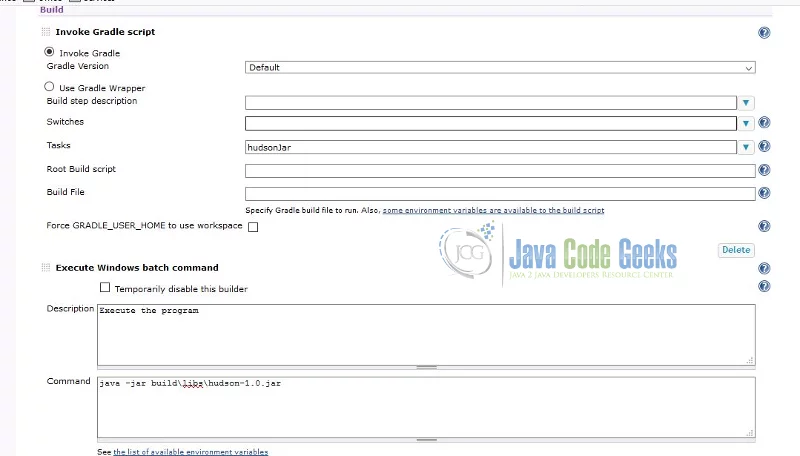Select the Use Gradle Wrapper radio button
Screen dimensions: 800x456
pos(49,87)
